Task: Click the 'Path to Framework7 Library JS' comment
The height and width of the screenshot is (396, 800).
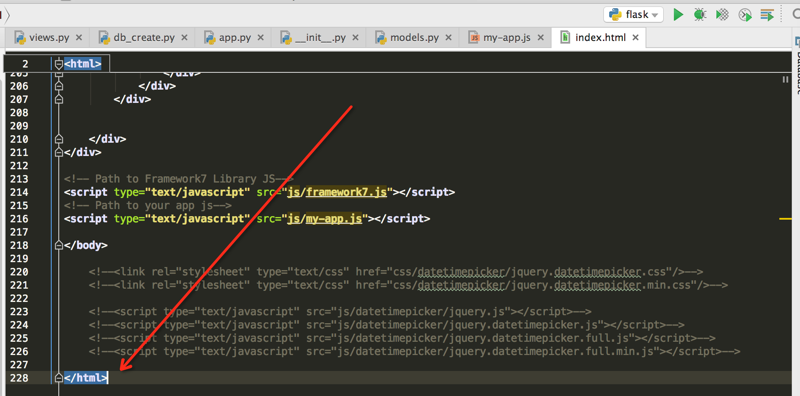Action: [x=179, y=179]
